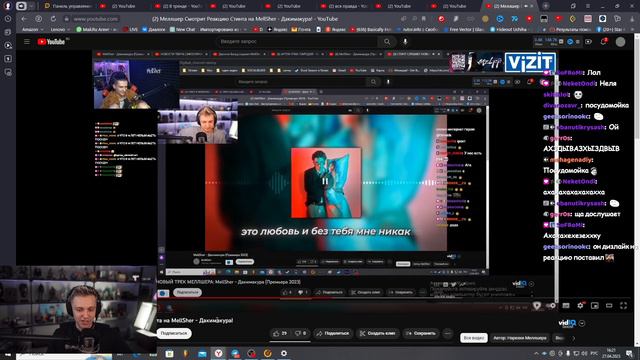Screen dimensions: 640x360
Task: Mute the active Меллшер tab's audio icon
Action: coord(526,6)
